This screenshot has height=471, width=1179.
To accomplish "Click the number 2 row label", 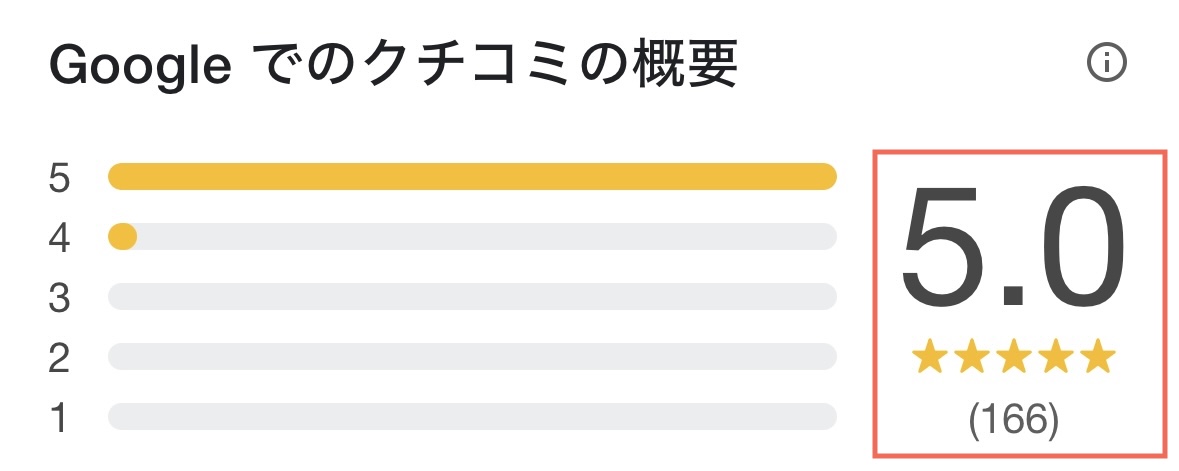I will tap(59, 359).
